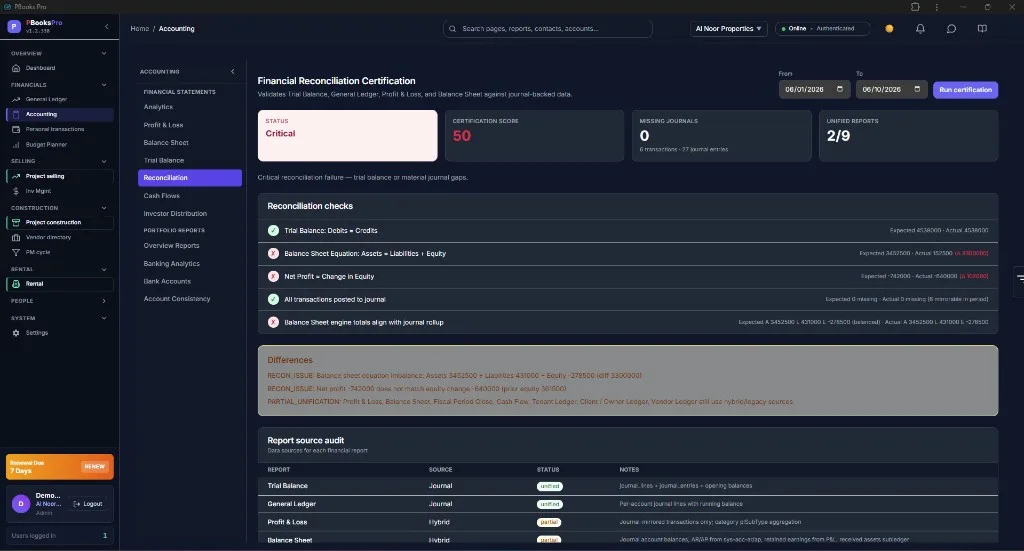Collapse the Financials section

pos(104,85)
